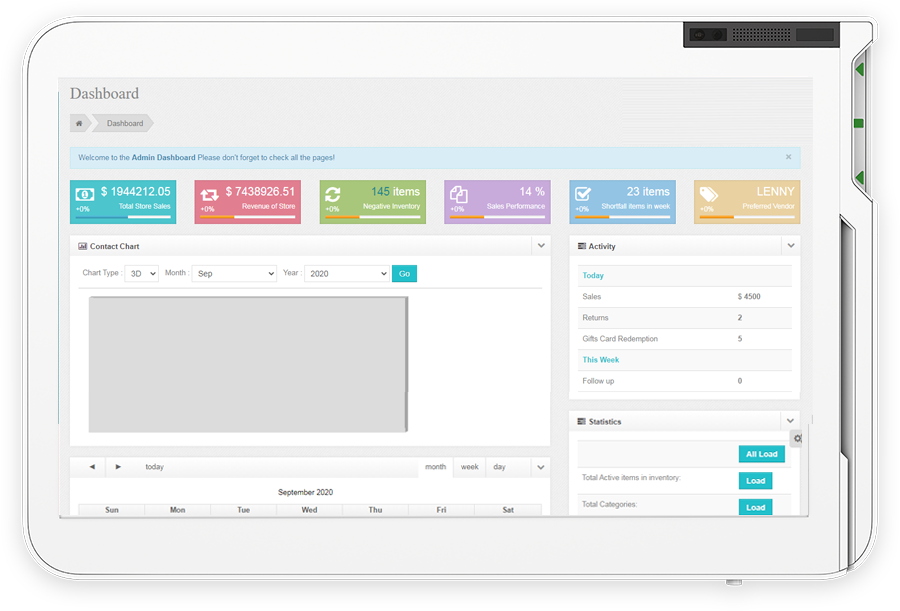Switch calendar to day view
This screenshot has width=900, height=611.
(x=499, y=467)
